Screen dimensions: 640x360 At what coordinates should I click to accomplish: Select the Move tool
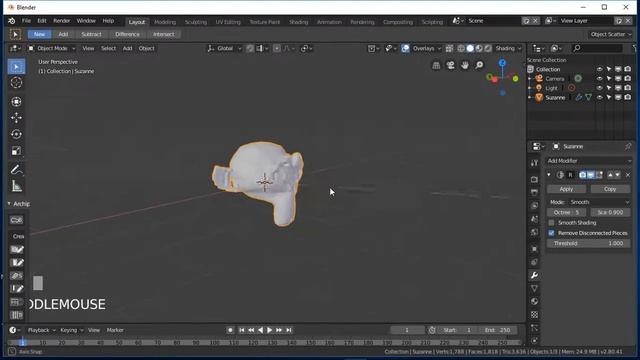(16, 118)
